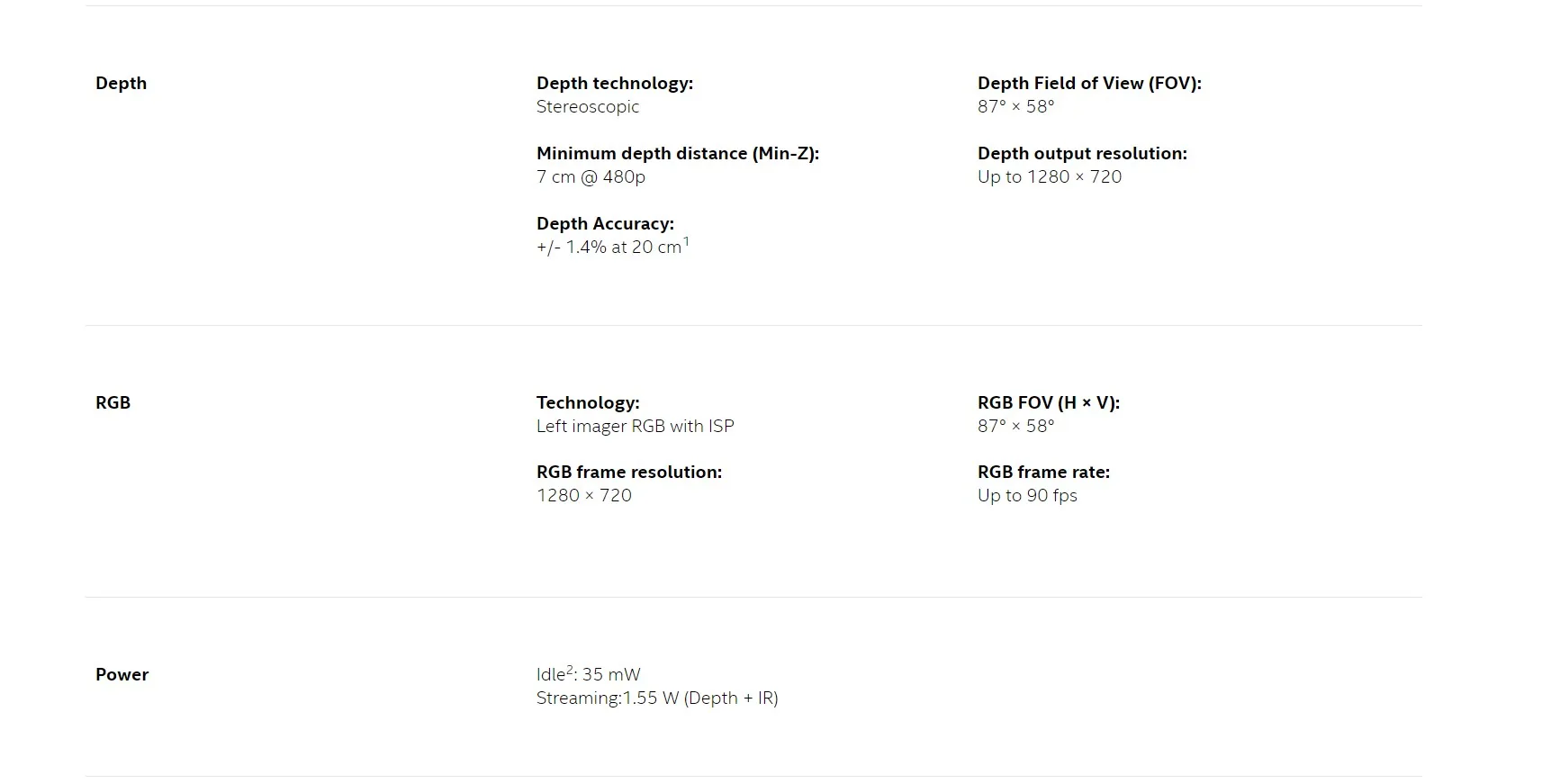Click the Depth Field of View (FOV) label
The image size is (1551, 784).
click(1089, 83)
